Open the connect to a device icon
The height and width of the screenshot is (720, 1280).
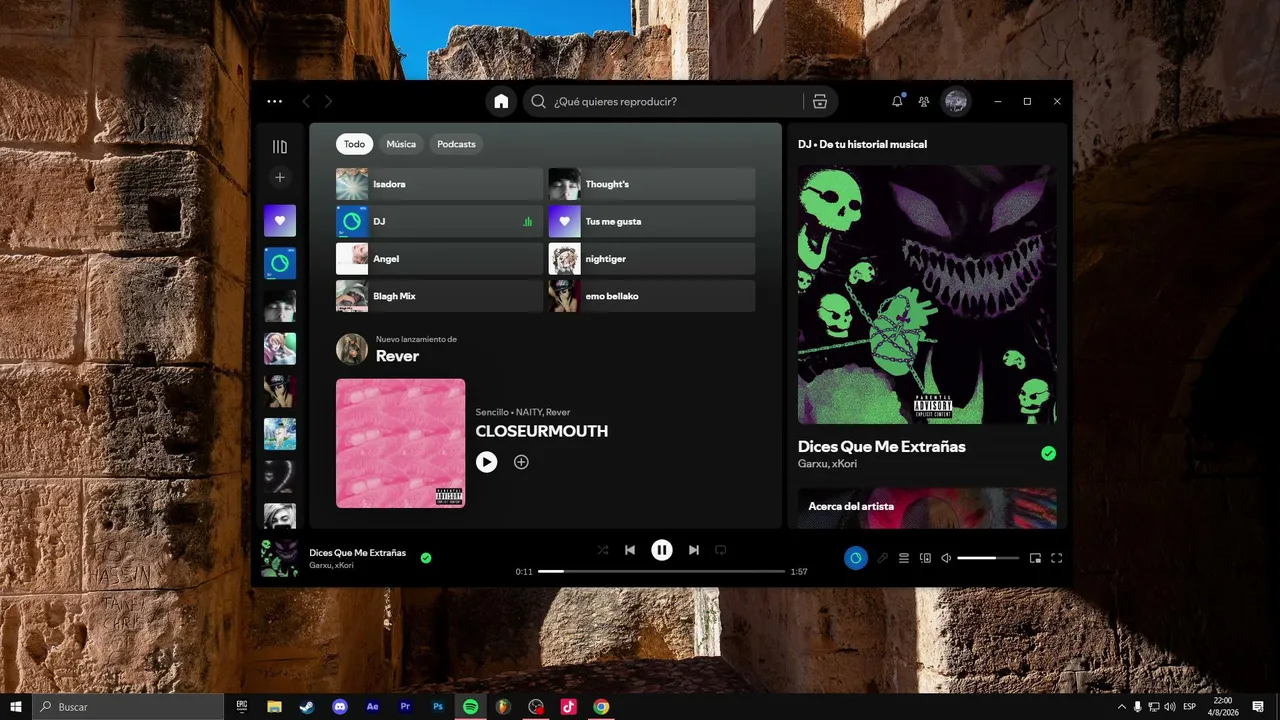point(925,558)
